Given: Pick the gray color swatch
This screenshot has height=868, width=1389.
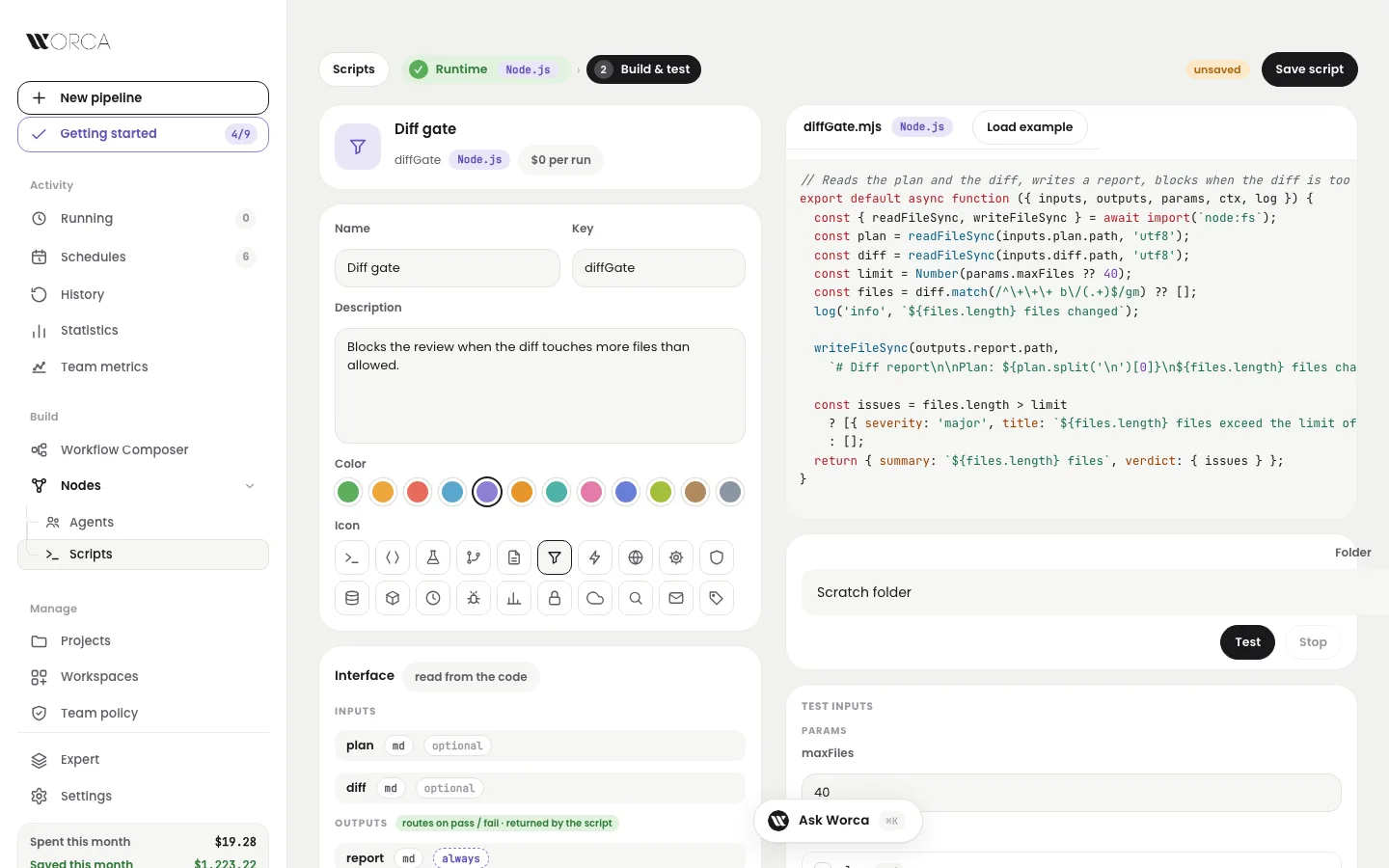Looking at the screenshot, I should [730, 492].
